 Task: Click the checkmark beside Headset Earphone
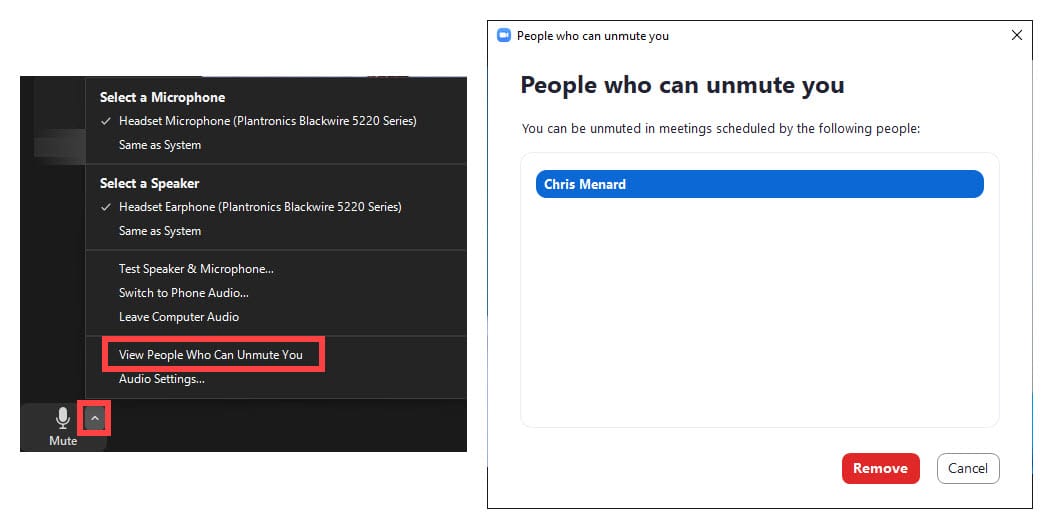106,207
